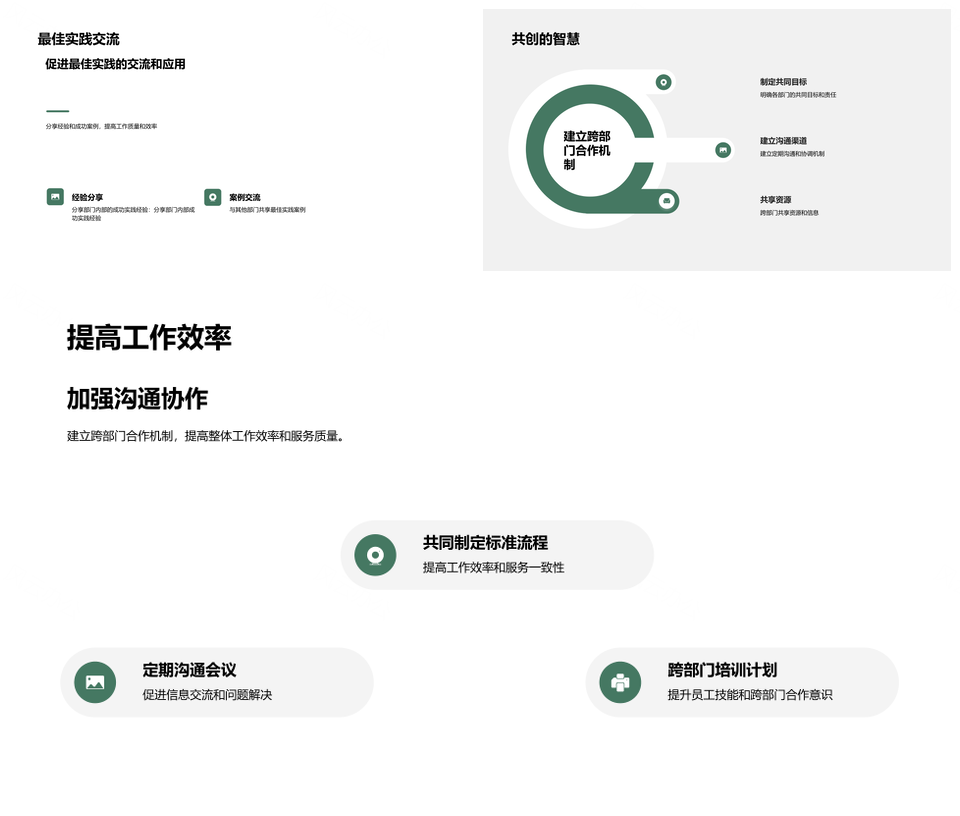Click the green icon beside 案例交流
The height and width of the screenshot is (816, 960).
[212, 197]
